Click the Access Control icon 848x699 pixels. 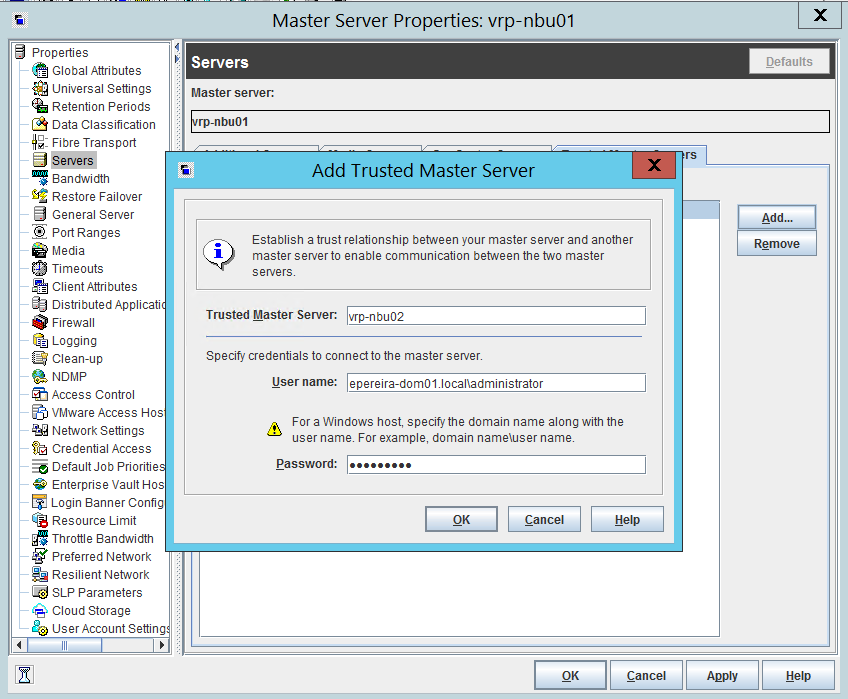point(40,394)
